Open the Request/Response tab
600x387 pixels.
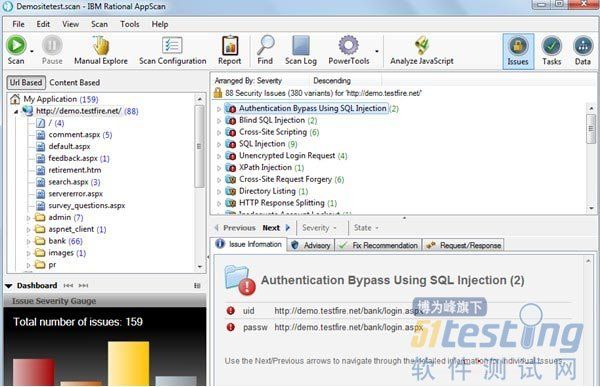tap(463, 245)
